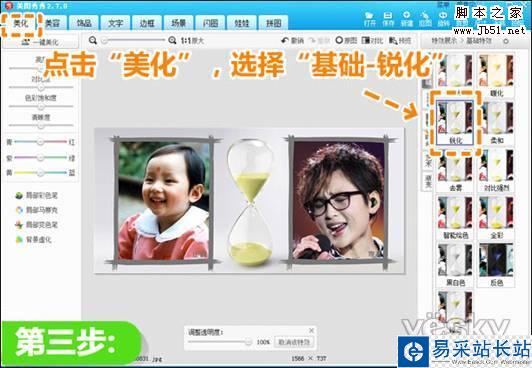Adjust the 紫-绿 color balance slider
The height and width of the screenshot is (368, 532).
[41, 157]
